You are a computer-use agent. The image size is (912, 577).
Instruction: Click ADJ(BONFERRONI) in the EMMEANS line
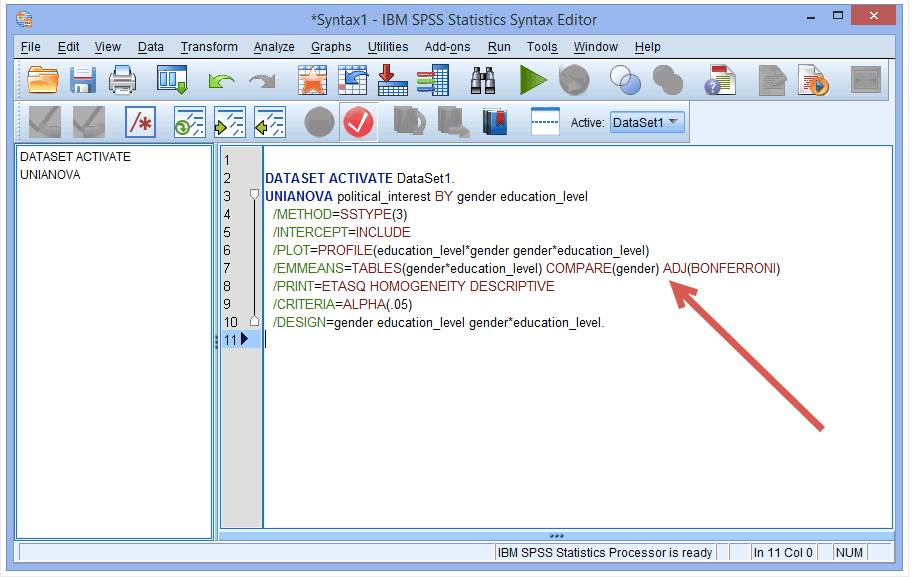(x=721, y=268)
